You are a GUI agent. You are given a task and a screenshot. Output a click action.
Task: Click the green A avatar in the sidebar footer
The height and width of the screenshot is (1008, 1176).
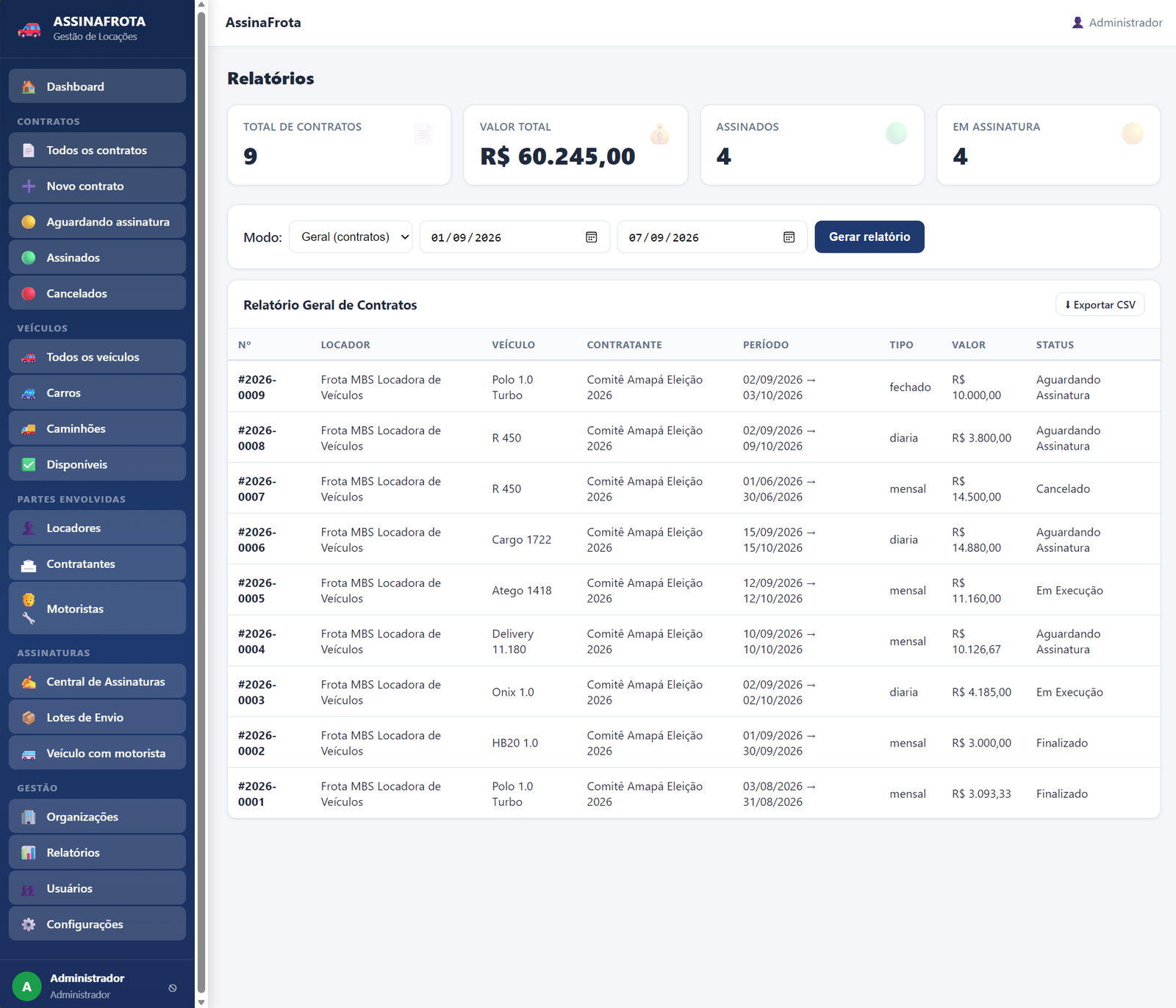click(27, 987)
